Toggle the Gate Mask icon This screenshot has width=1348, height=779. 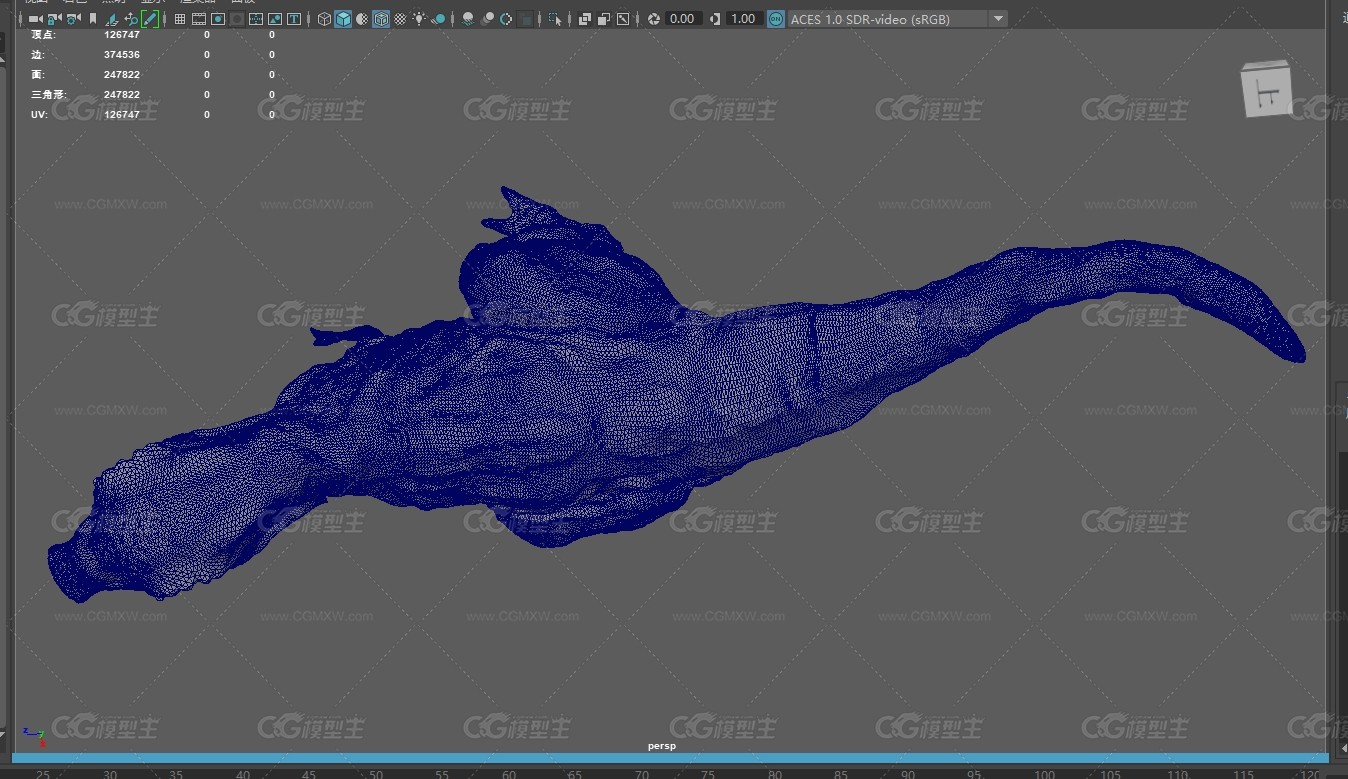point(237,19)
